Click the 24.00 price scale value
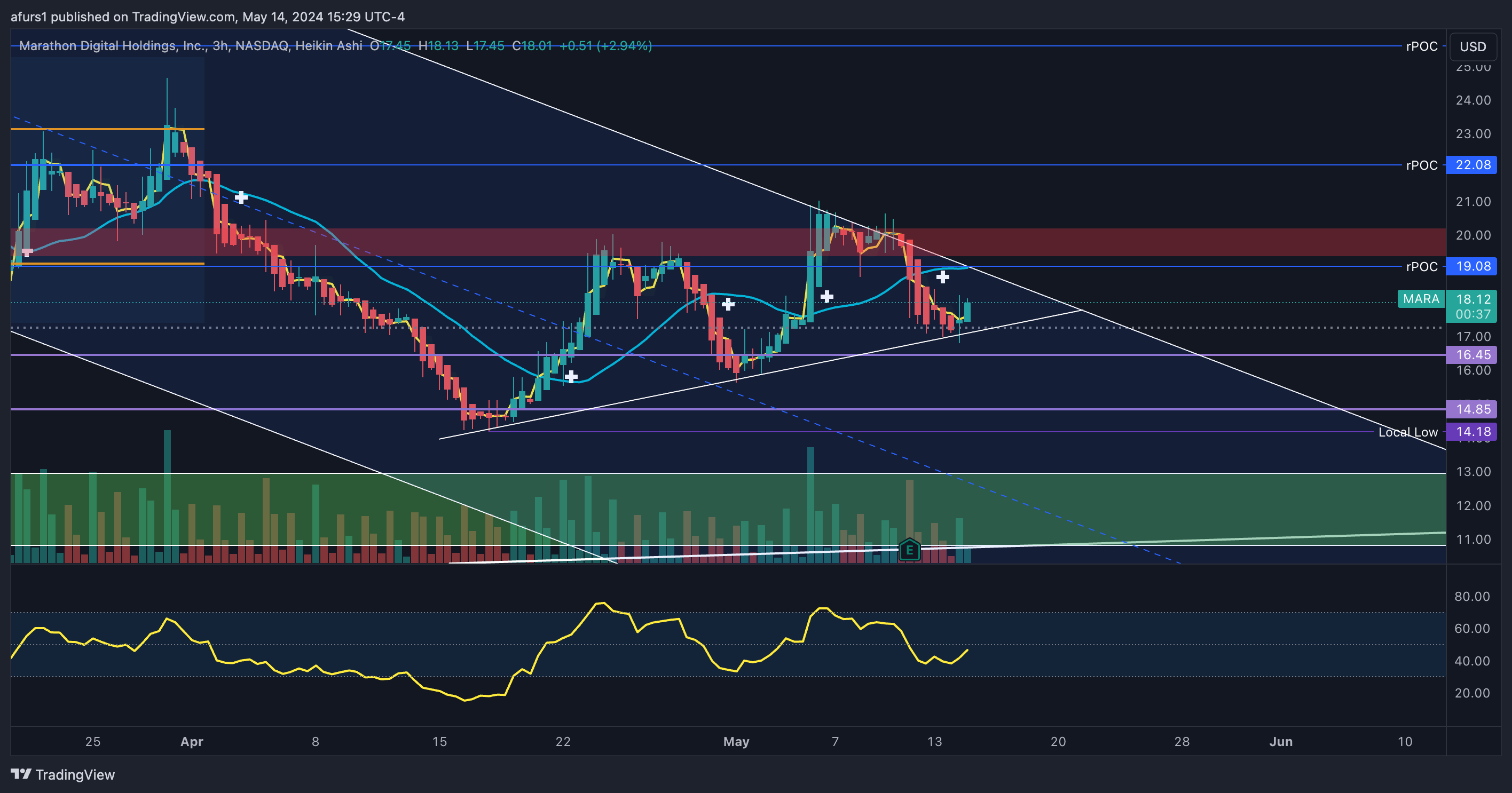The image size is (1512, 793). (1472, 100)
